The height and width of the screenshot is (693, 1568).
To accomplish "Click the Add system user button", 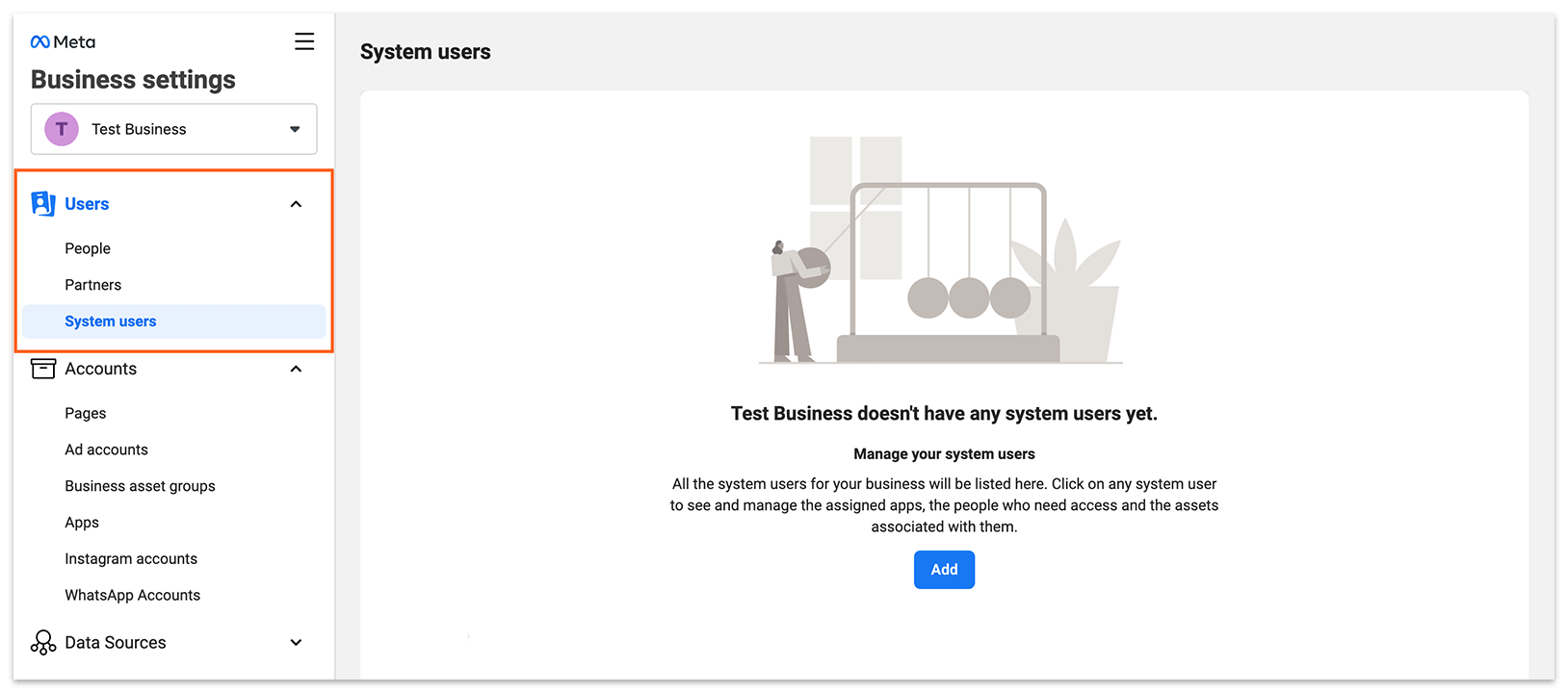I will tap(944, 570).
